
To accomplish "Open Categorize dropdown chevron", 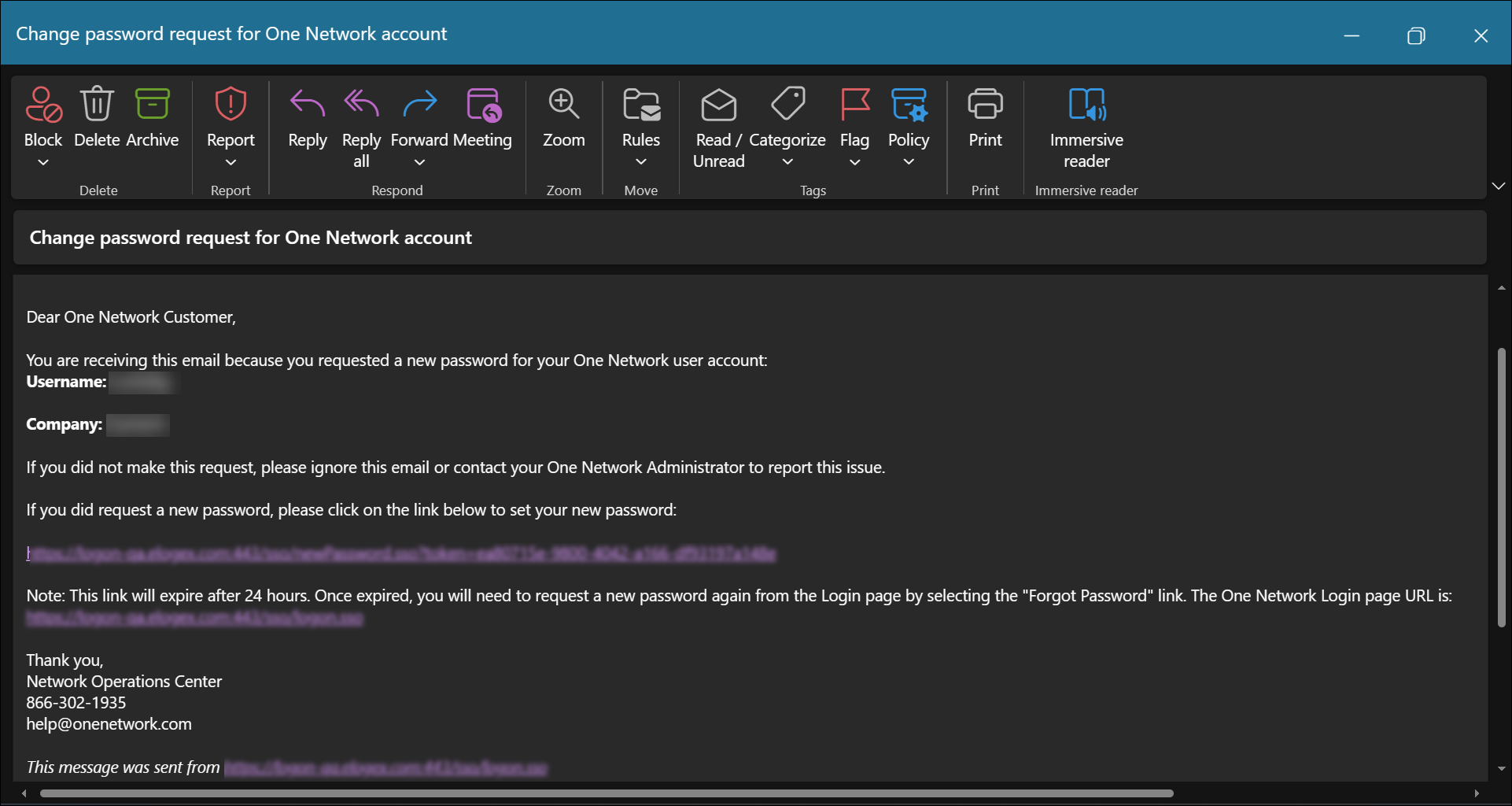I will point(787,162).
